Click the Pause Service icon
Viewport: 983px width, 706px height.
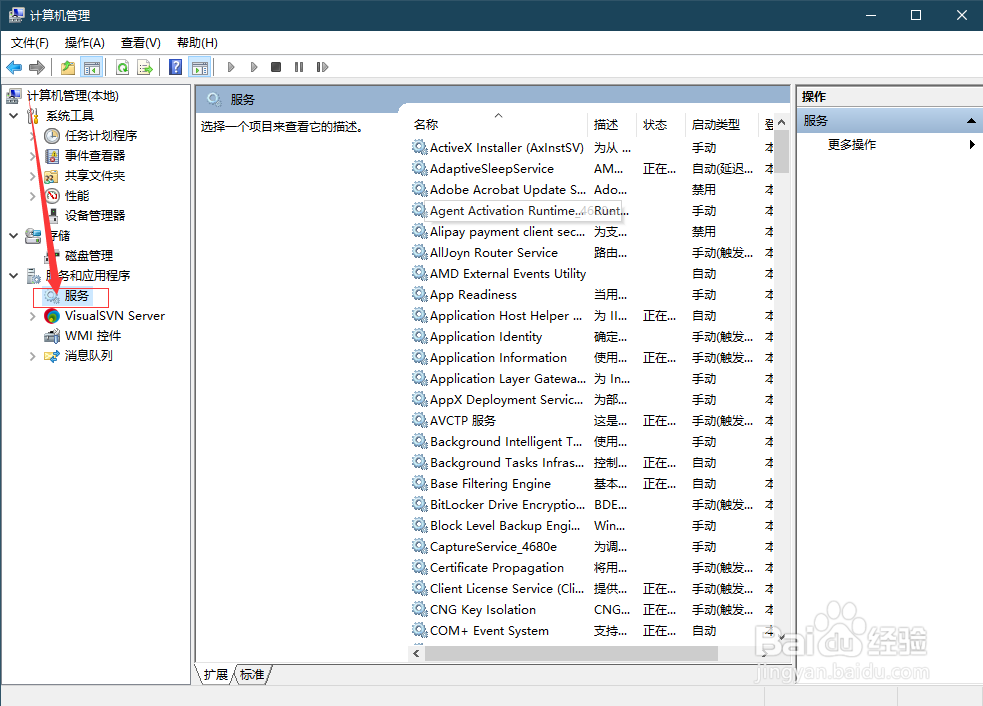(x=299, y=67)
